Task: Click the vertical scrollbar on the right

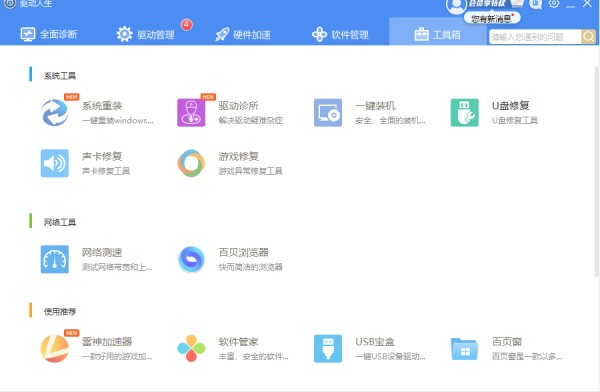Action: click(596, 171)
